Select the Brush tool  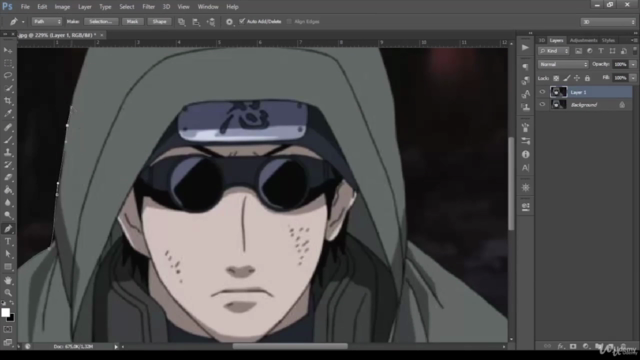(x=8, y=140)
